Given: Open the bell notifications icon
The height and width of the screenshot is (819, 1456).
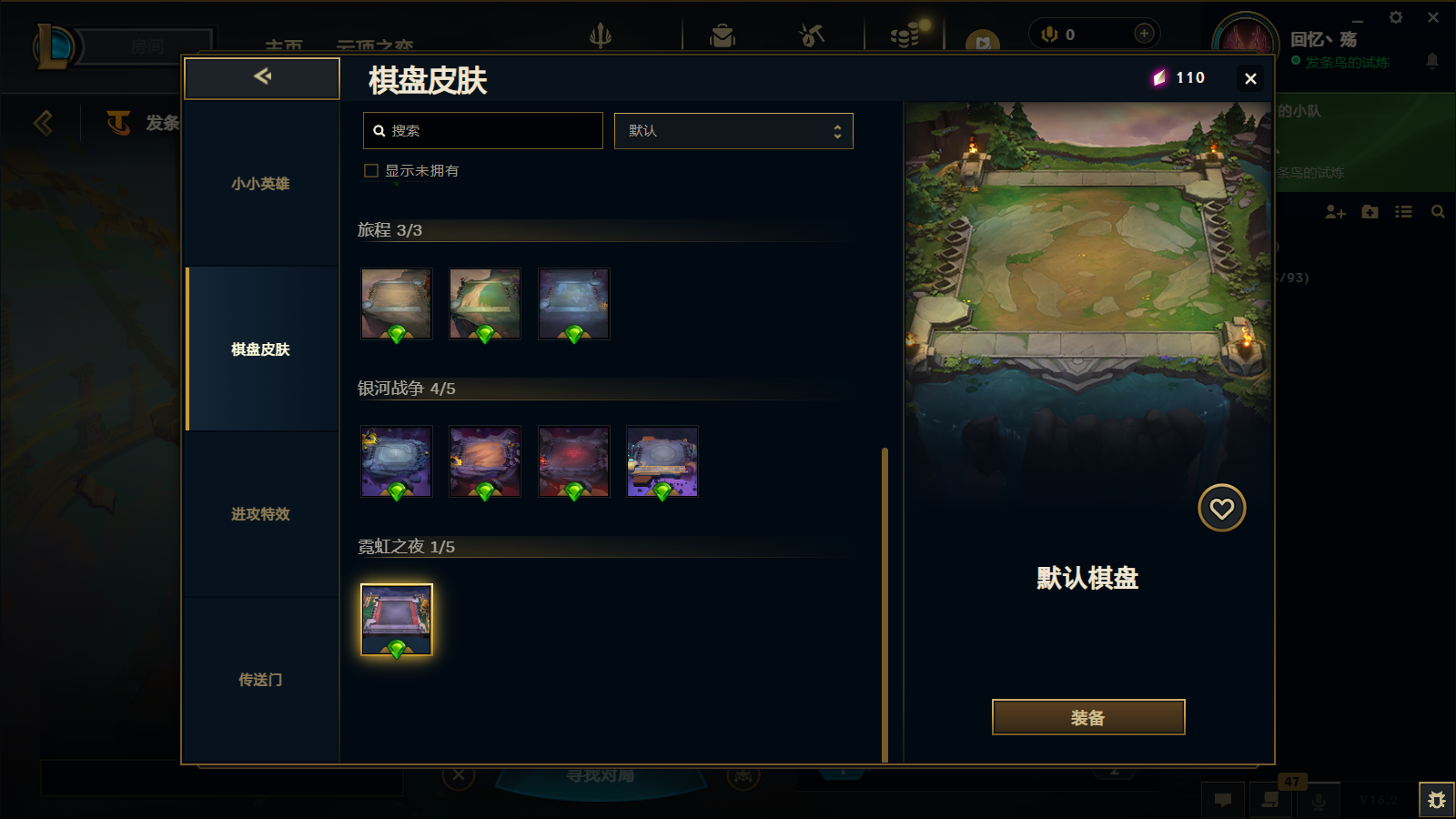Looking at the screenshot, I should [1431, 61].
